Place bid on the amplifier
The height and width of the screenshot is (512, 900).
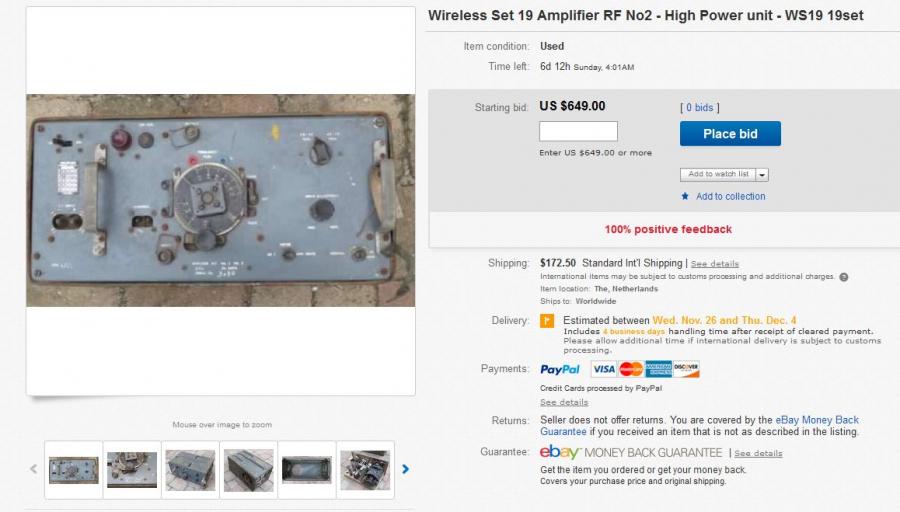click(730, 134)
